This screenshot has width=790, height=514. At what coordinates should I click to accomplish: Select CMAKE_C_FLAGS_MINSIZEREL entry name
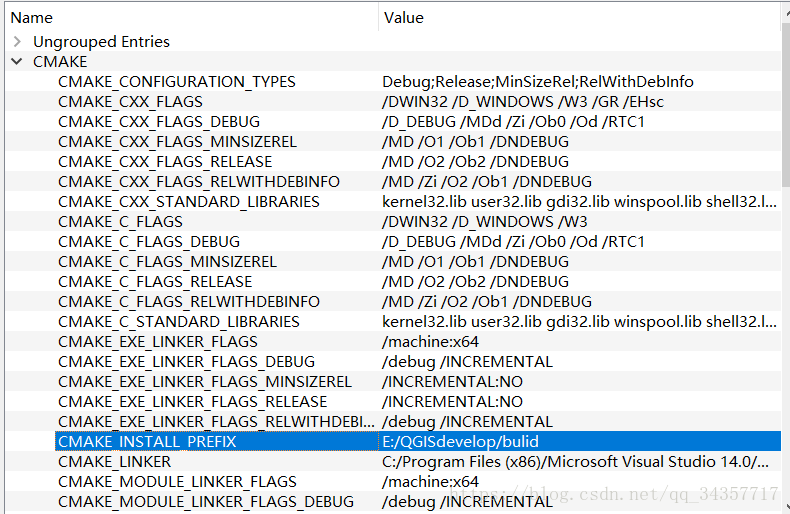pos(167,262)
